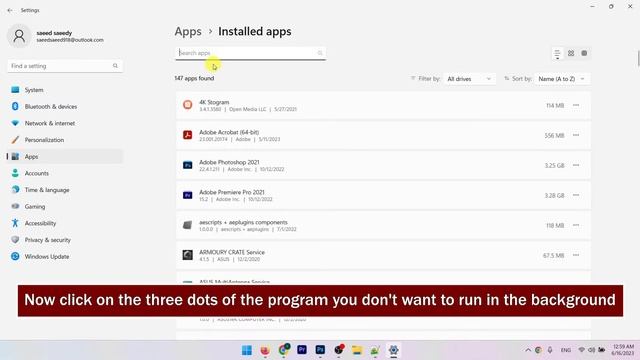This screenshot has height=360, width=640.
Task: Click the Adobe Acrobat (64-bit) name
Action: (229, 132)
